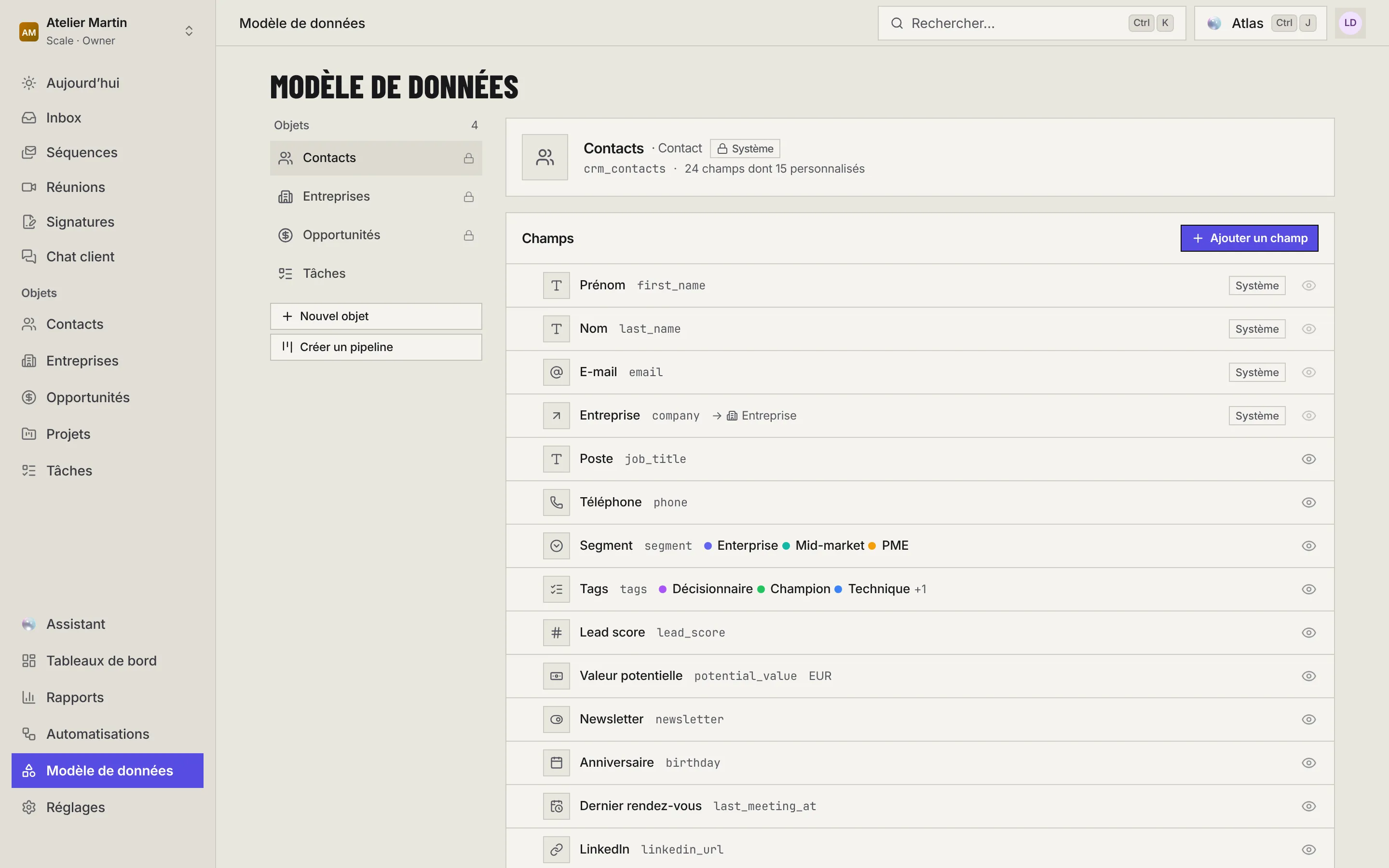Click the lock icon on Opportunités object

pyautogui.click(x=469, y=235)
